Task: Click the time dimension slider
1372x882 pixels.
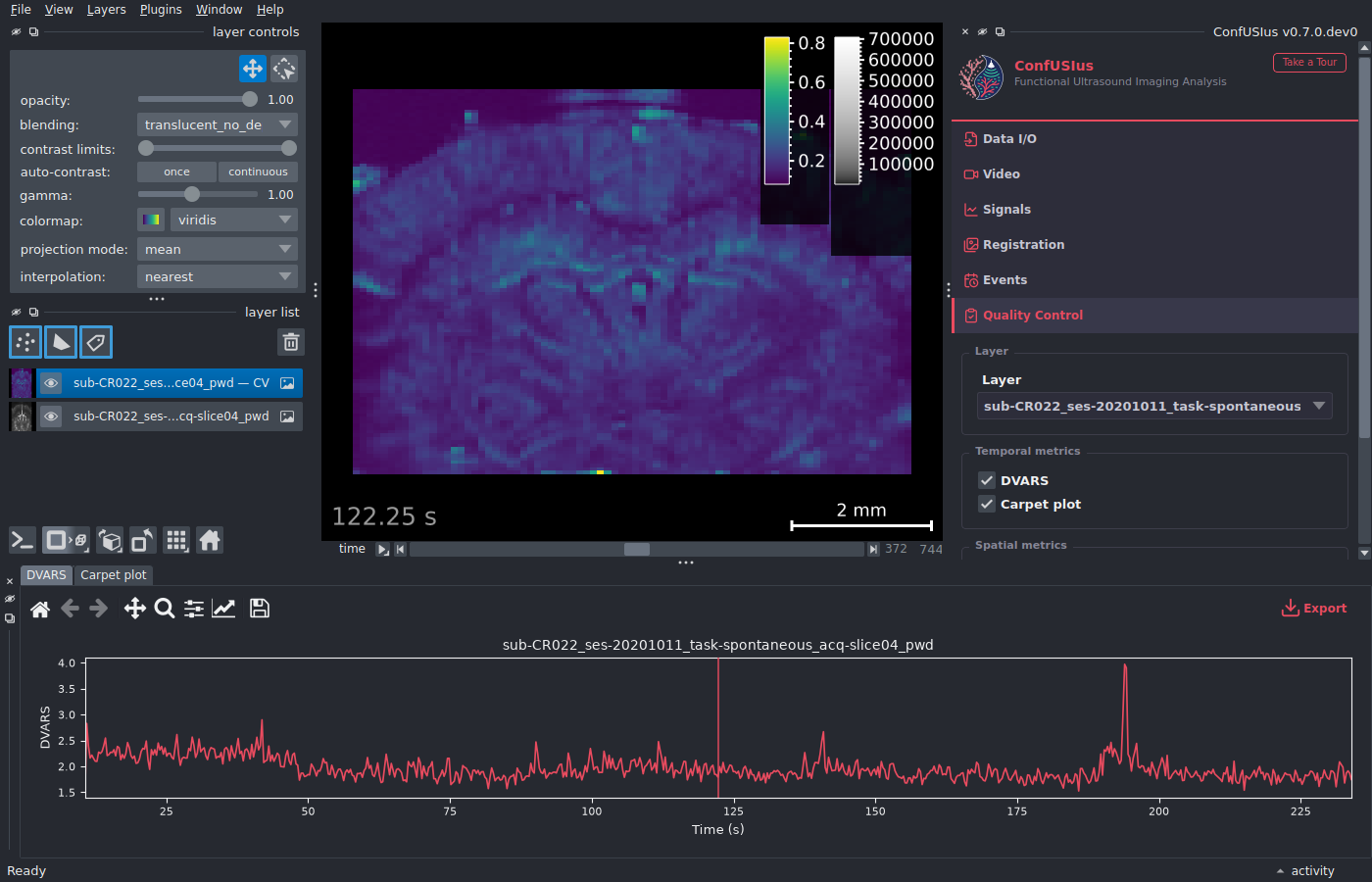Action: 637,550
